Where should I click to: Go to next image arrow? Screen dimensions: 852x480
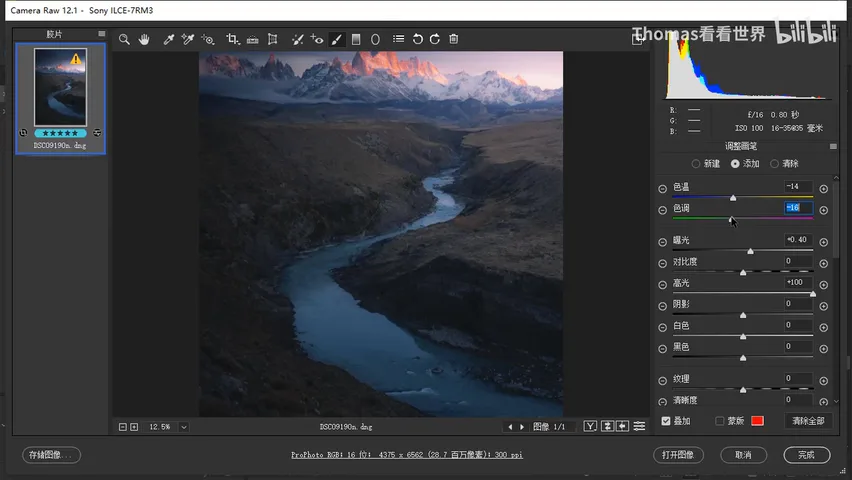coord(522,427)
